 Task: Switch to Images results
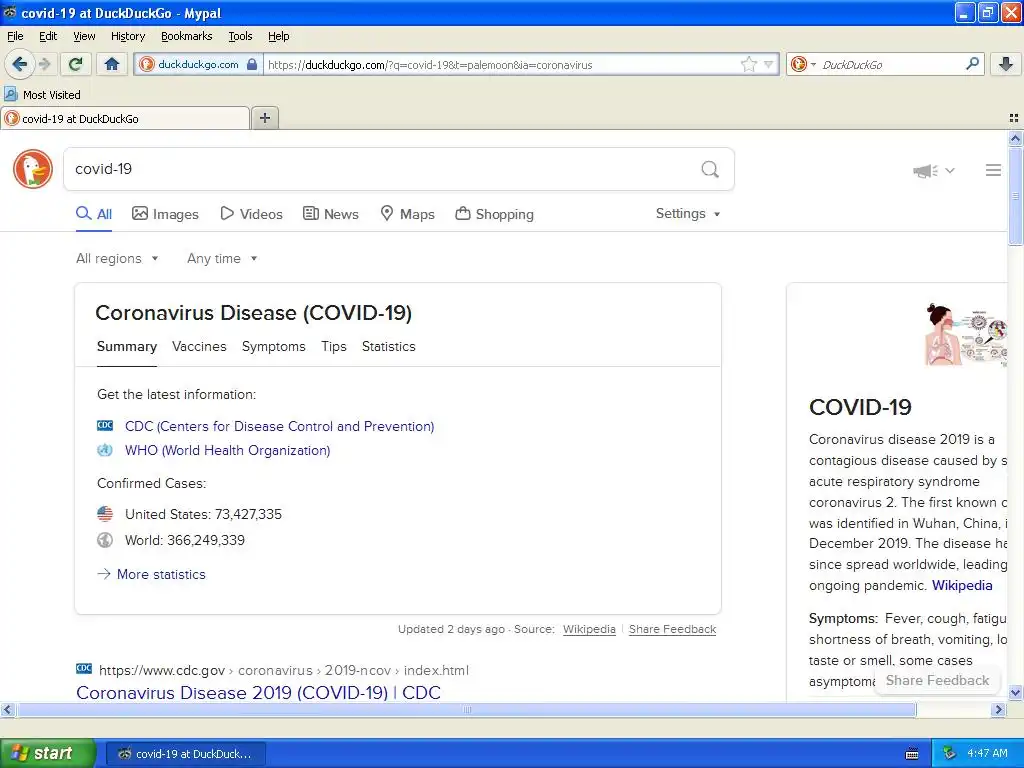coord(165,214)
